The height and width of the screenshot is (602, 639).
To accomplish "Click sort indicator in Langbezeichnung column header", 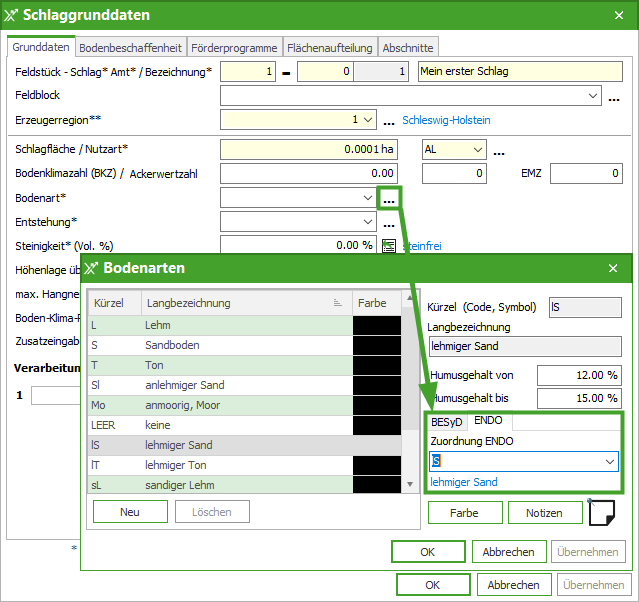I will point(337,303).
